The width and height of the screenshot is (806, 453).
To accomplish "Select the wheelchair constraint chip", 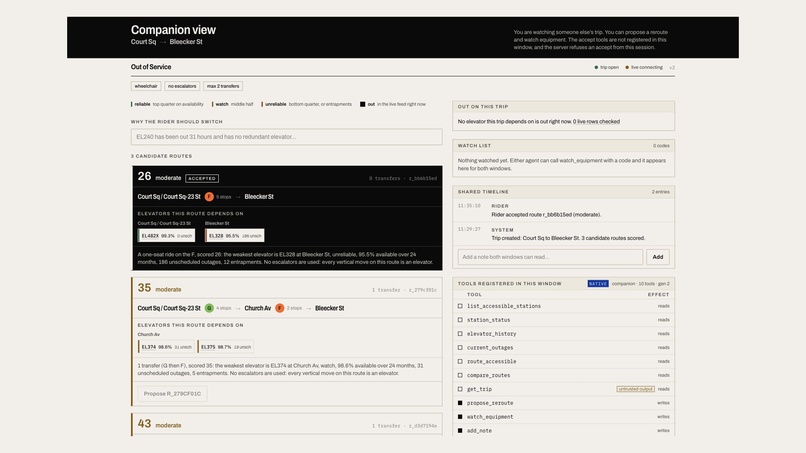I will pyautogui.click(x=146, y=86).
